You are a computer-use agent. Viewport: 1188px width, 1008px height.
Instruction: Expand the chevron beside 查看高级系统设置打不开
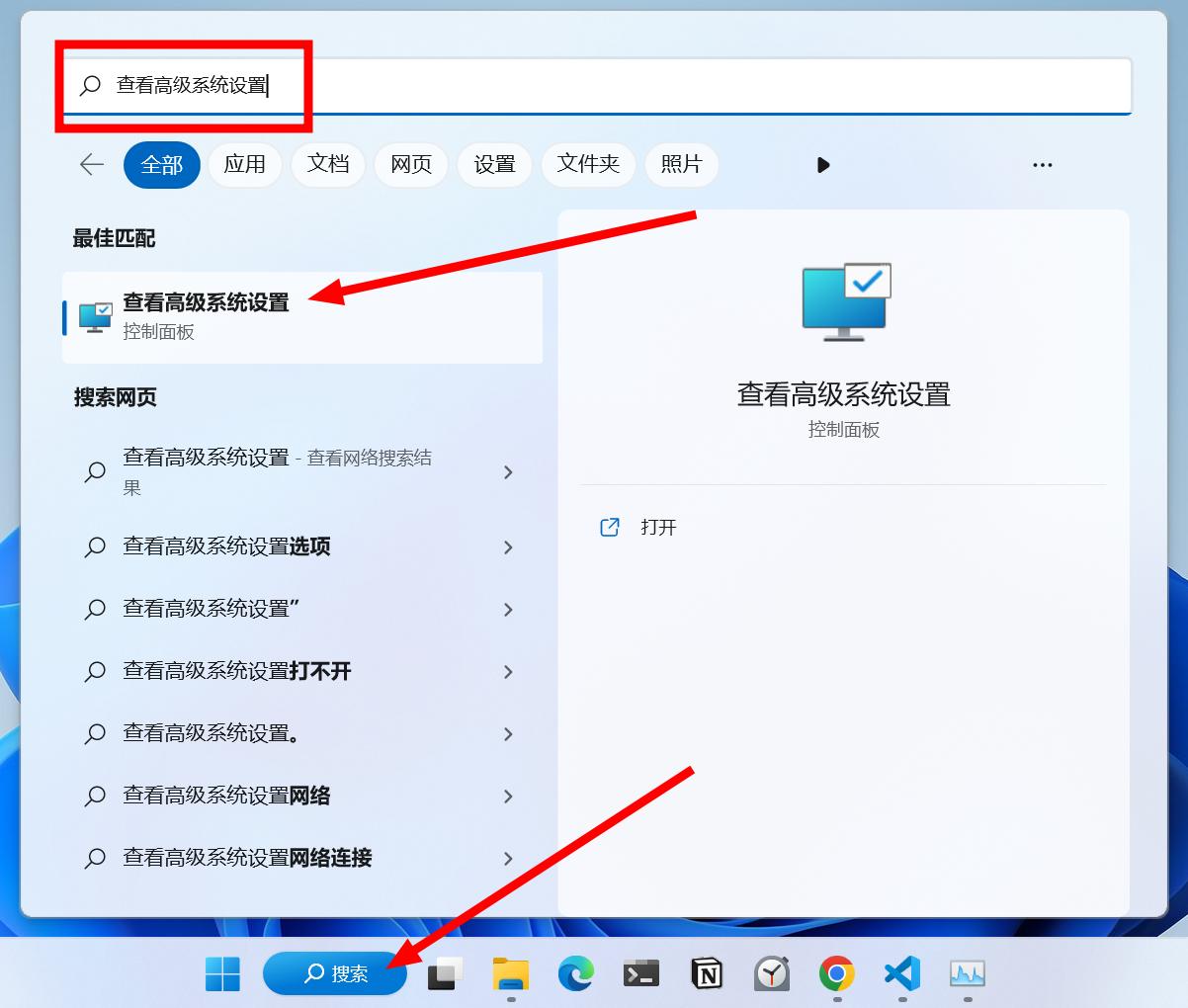pos(509,672)
